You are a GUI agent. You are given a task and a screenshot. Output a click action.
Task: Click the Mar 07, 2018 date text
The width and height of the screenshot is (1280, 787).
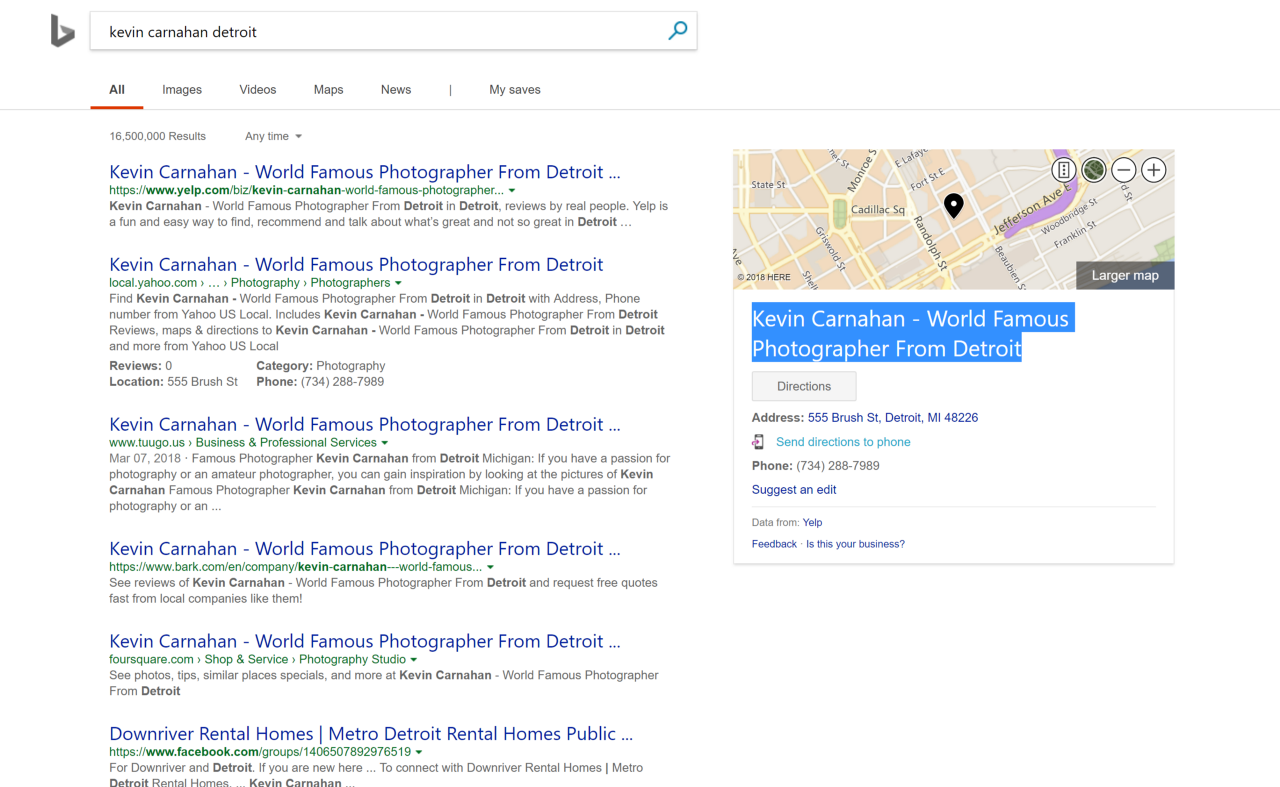[144, 459]
